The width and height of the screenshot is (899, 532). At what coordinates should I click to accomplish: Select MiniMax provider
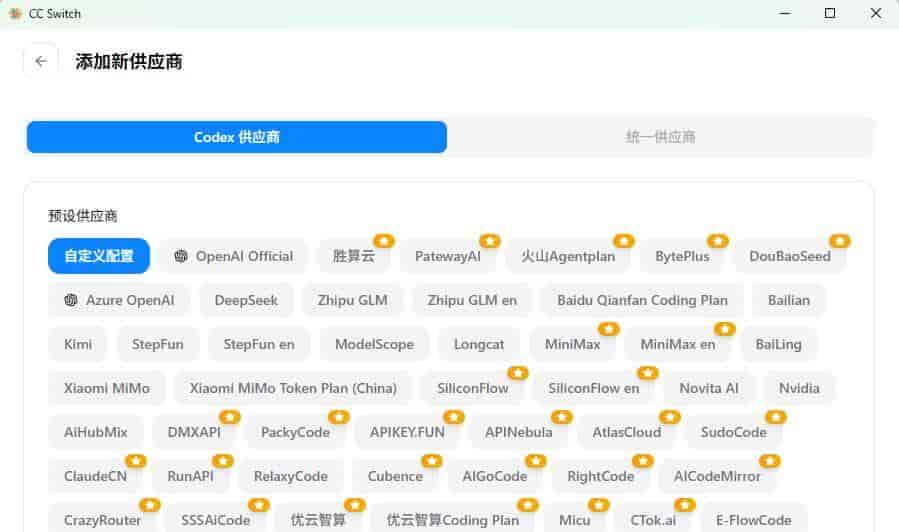coord(572,344)
